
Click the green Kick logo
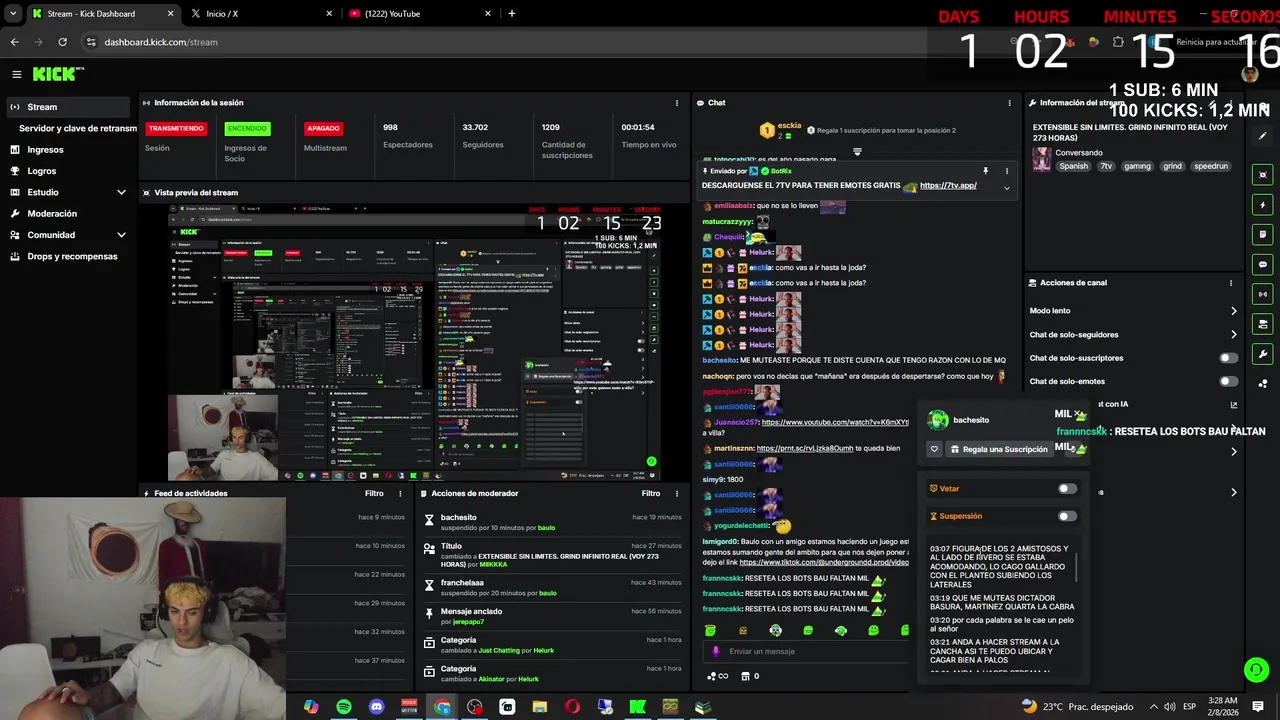click(x=58, y=74)
